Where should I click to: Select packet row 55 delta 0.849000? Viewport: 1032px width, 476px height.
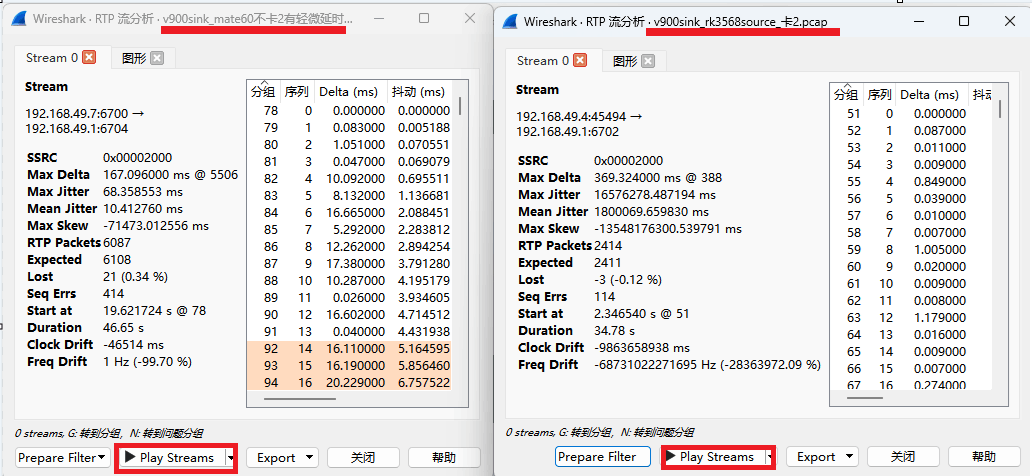point(912,182)
